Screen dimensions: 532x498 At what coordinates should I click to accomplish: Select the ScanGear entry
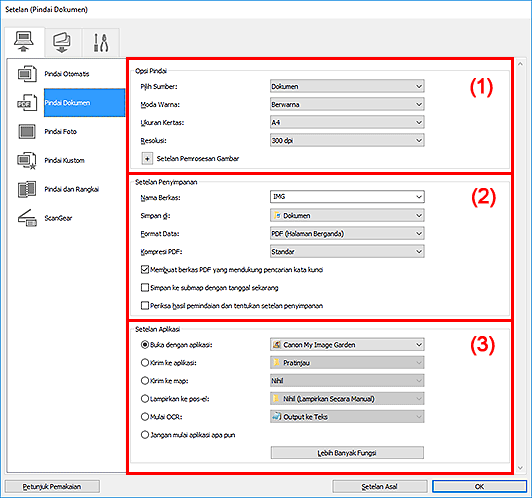pyautogui.click(x=58, y=218)
